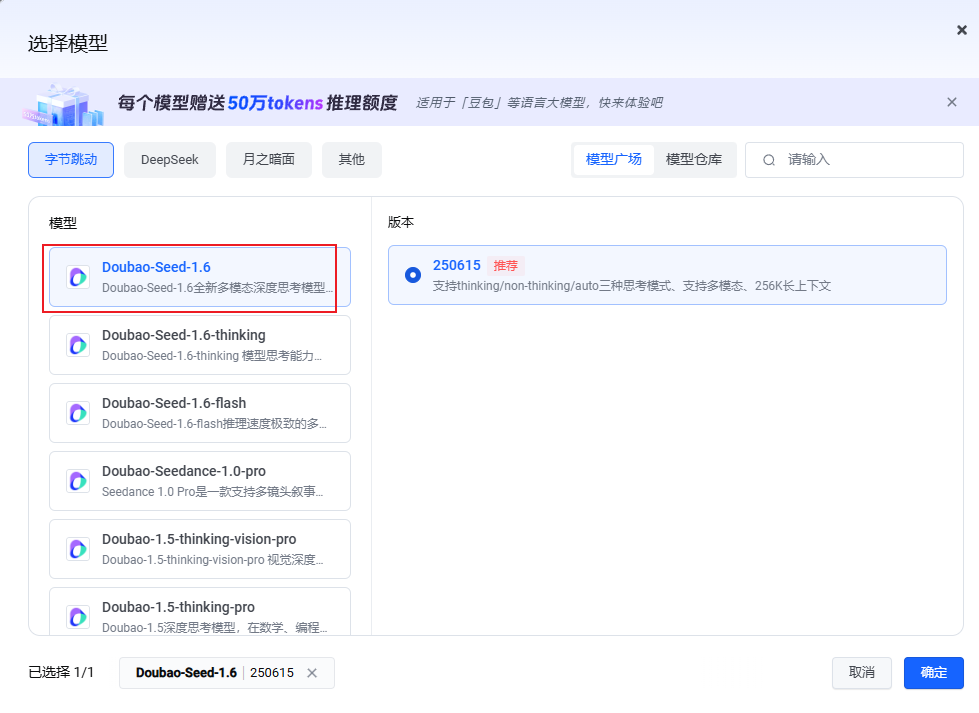Click the Seedance 1.0 Pro description text
This screenshot has height=713, width=979.
tap(212, 492)
